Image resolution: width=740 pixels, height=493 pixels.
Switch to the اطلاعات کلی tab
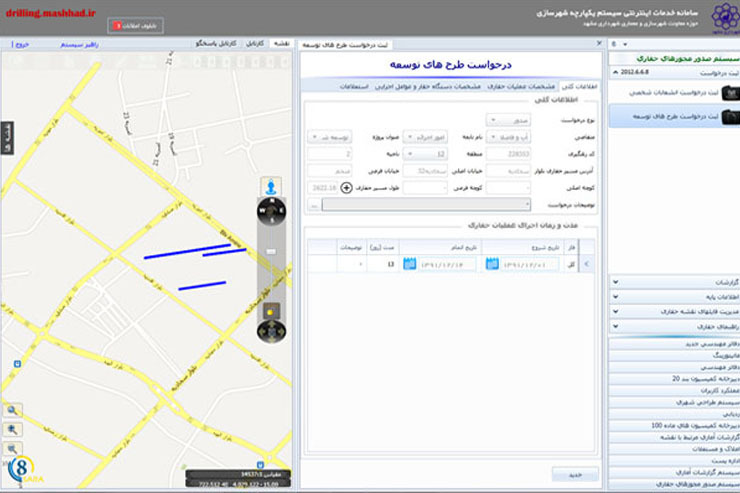click(x=579, y=86)
